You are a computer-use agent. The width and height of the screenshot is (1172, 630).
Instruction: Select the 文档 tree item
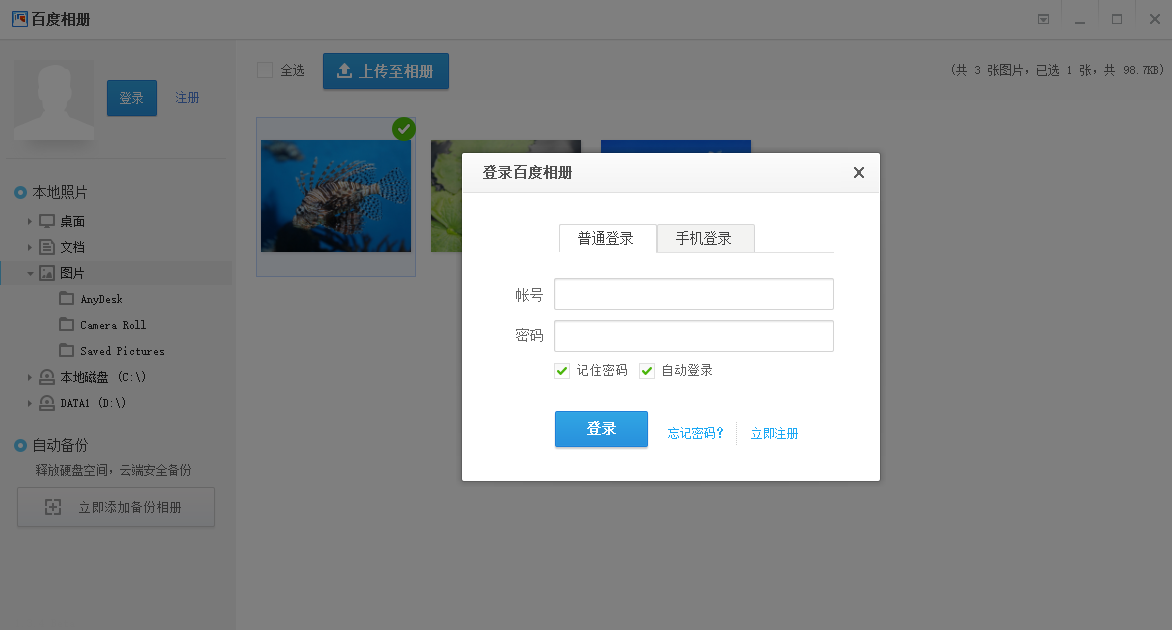(73, 247)
